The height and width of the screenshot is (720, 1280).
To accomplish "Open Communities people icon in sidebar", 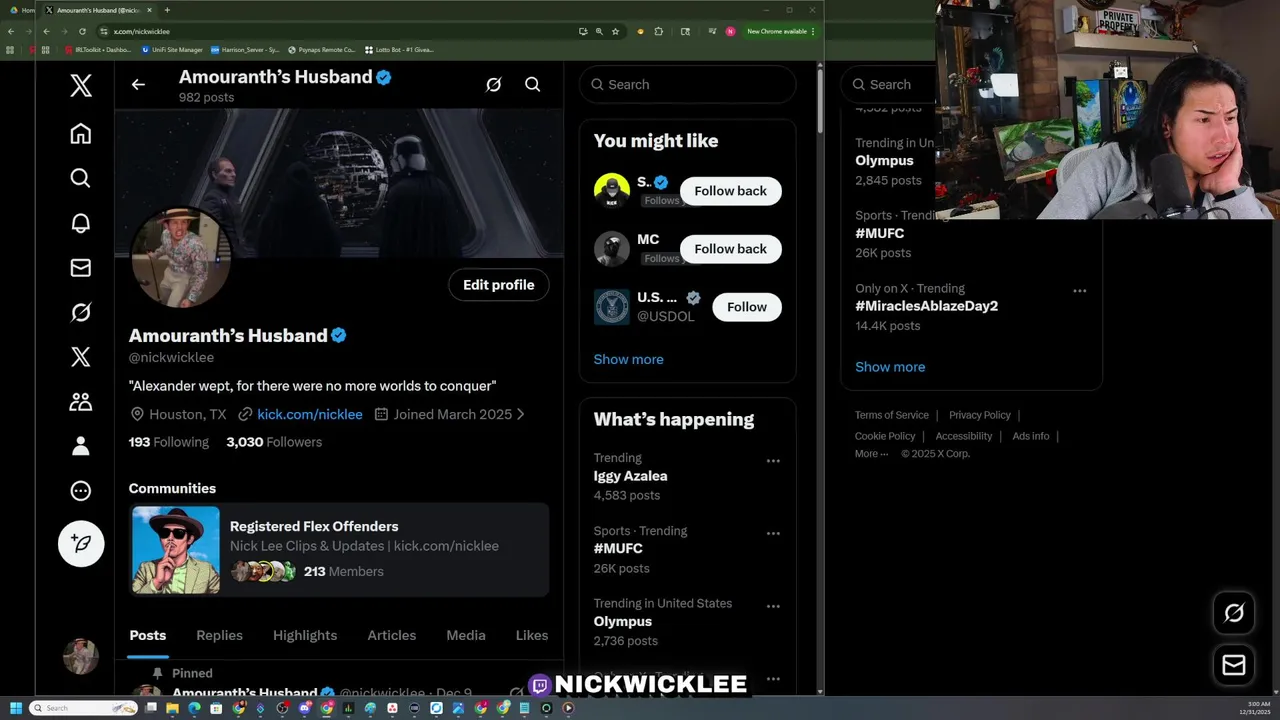I will (81, 402).
